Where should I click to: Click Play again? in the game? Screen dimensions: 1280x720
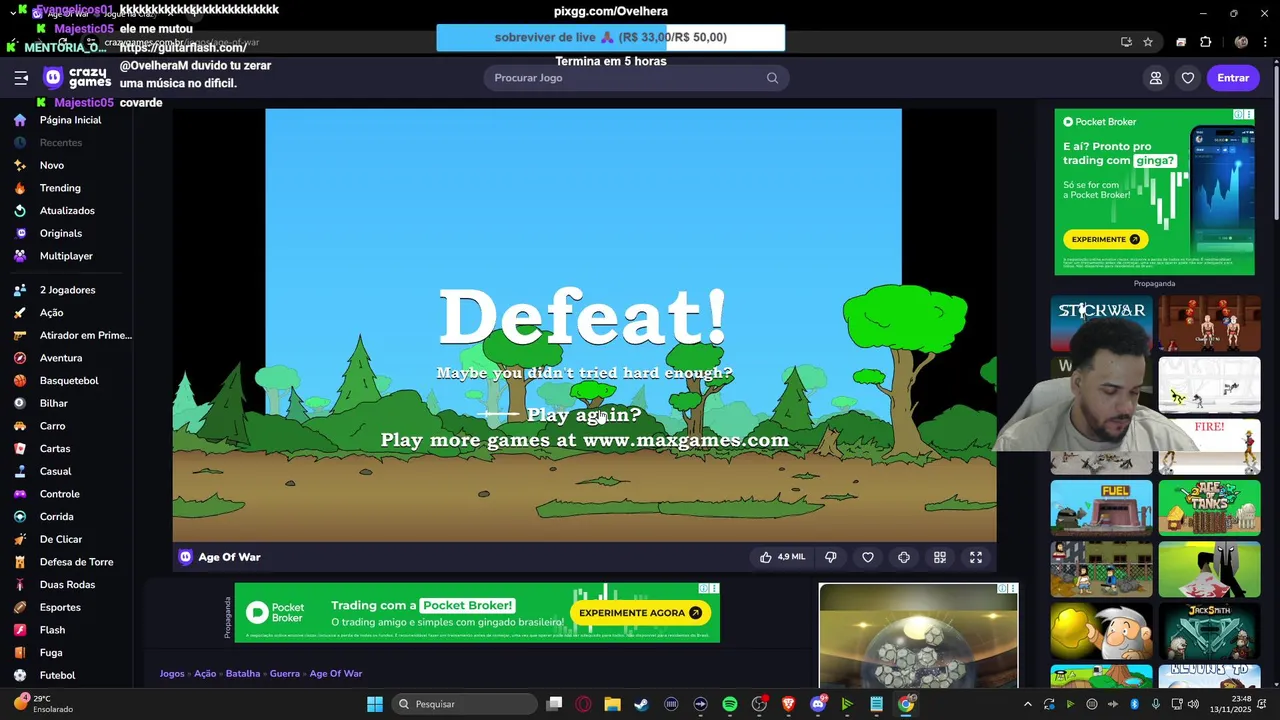click(x=584, y=415)
